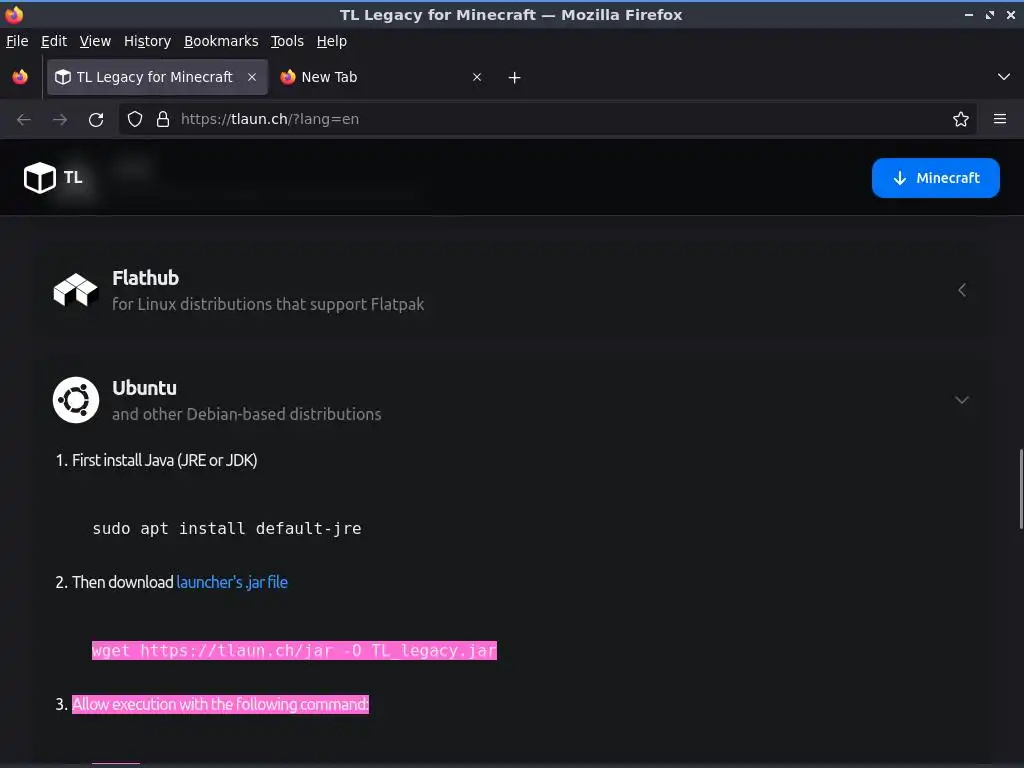Bookmark this page with the star

pos(961,119)
